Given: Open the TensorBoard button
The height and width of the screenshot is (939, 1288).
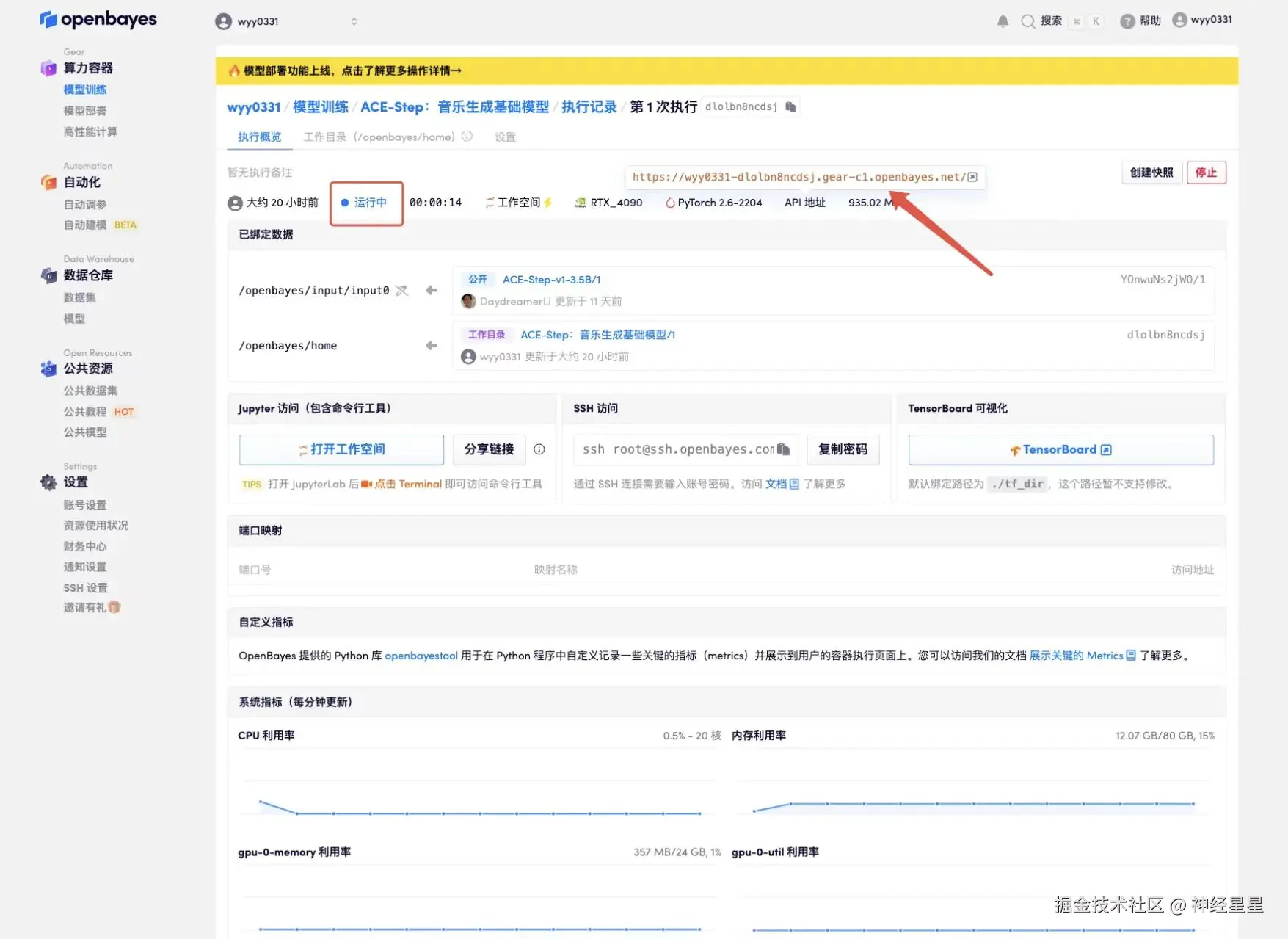Looking at the screenshot, I should point(1060,450).
